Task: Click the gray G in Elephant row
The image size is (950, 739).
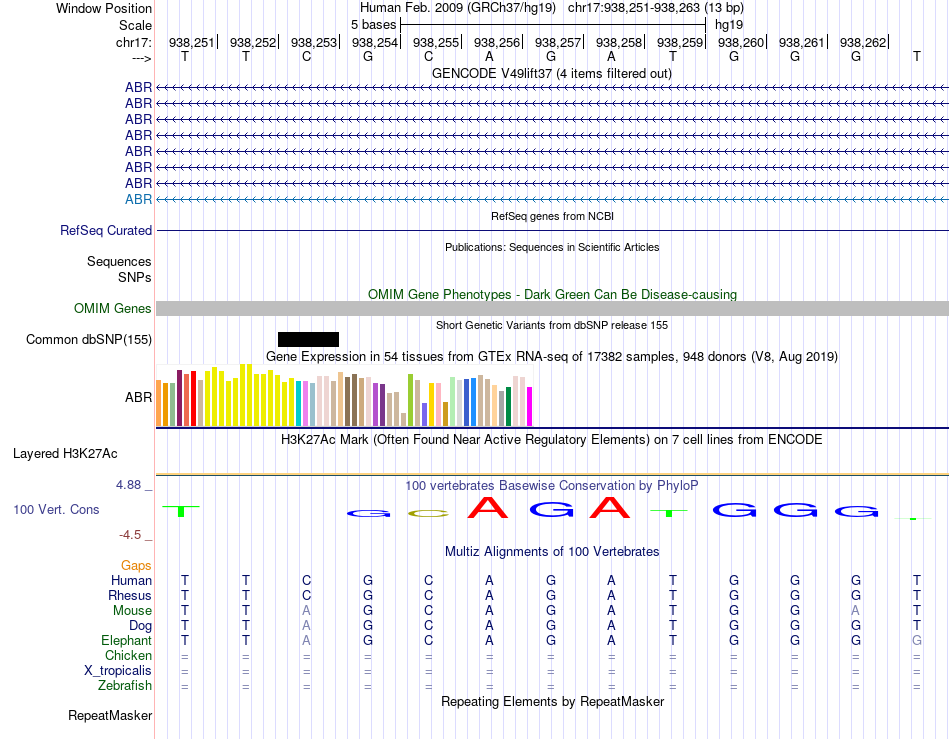Action: pos(917,640)
